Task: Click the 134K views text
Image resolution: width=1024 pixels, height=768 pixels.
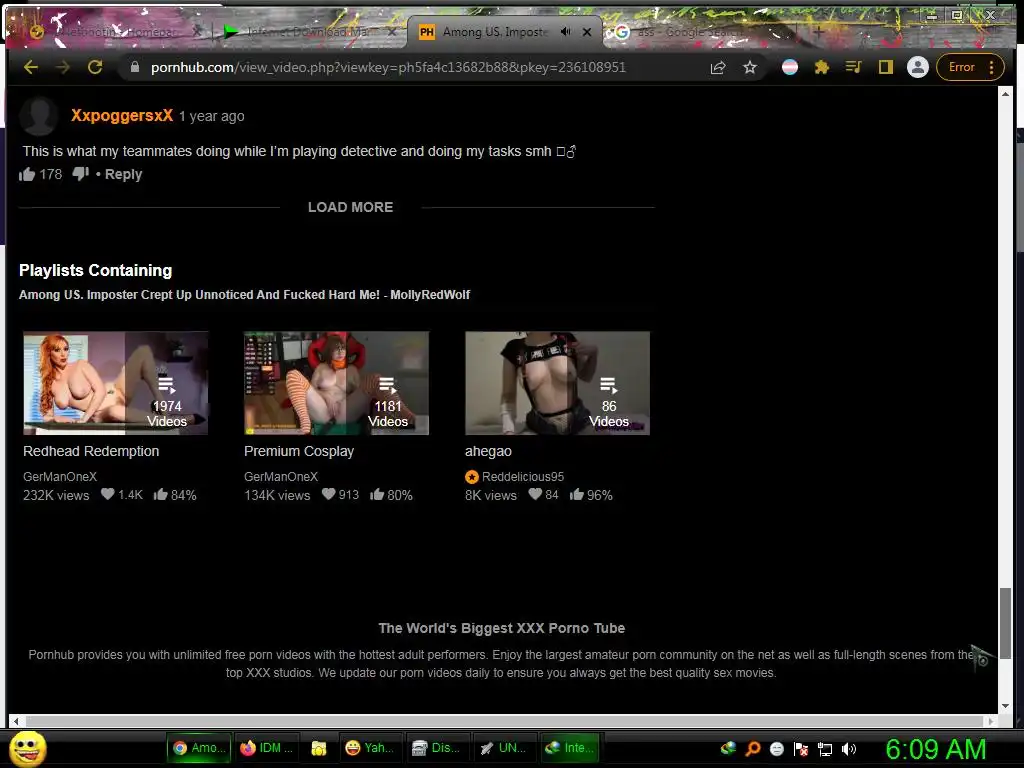Action: [x=277, y=495]
